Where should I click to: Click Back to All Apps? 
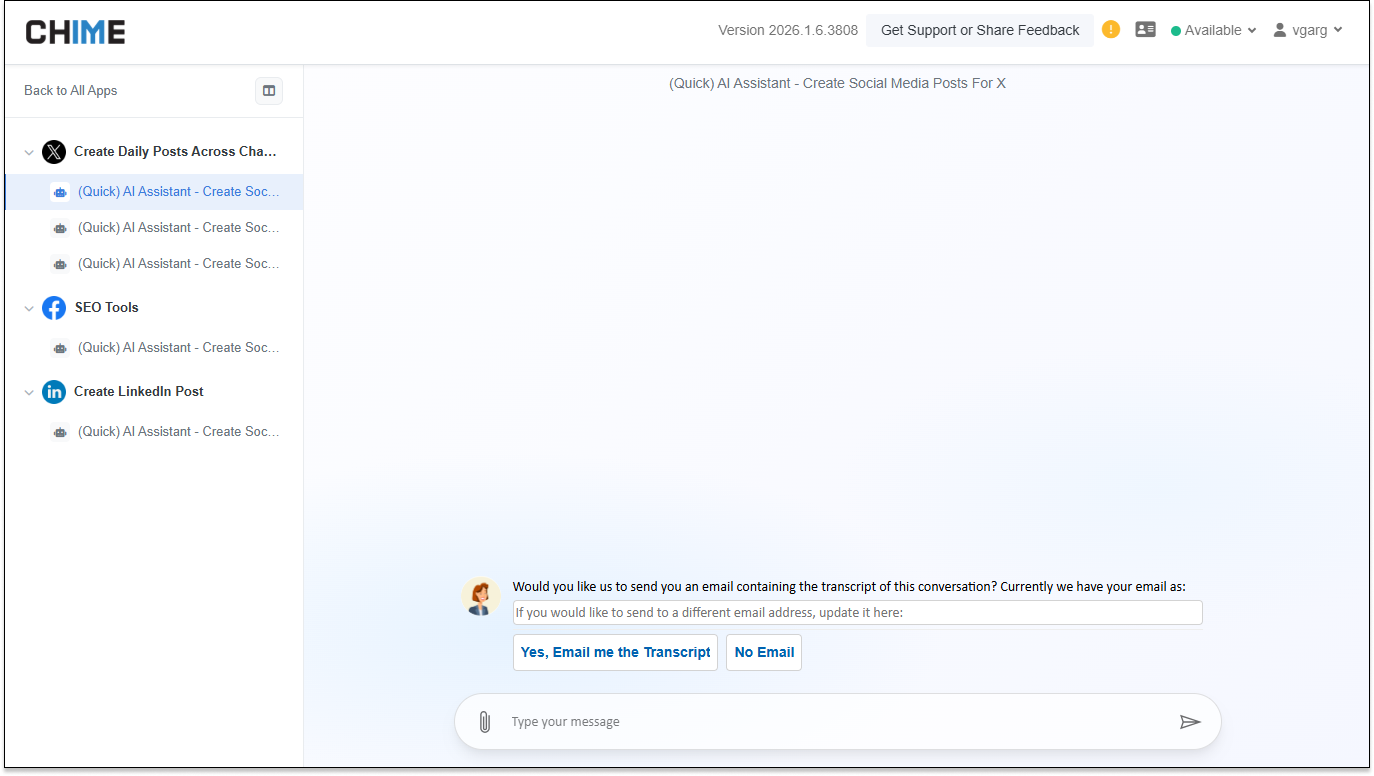70,90
